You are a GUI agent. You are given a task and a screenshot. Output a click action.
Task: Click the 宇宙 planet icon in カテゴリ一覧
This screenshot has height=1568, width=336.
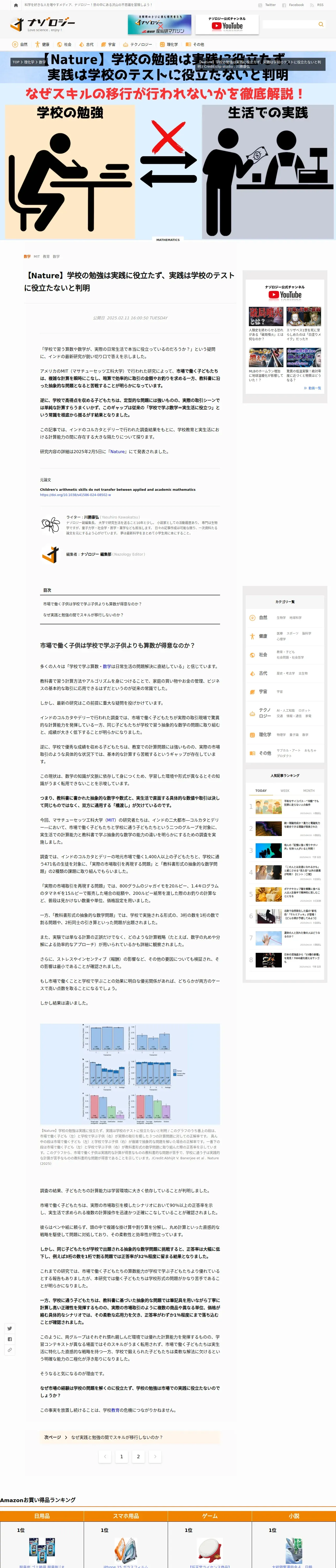(253, 691)
